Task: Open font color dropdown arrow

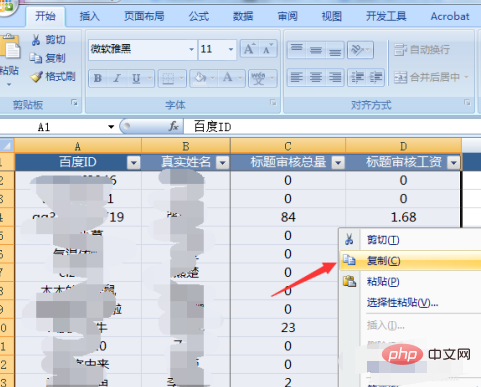Action: [241, 78]
